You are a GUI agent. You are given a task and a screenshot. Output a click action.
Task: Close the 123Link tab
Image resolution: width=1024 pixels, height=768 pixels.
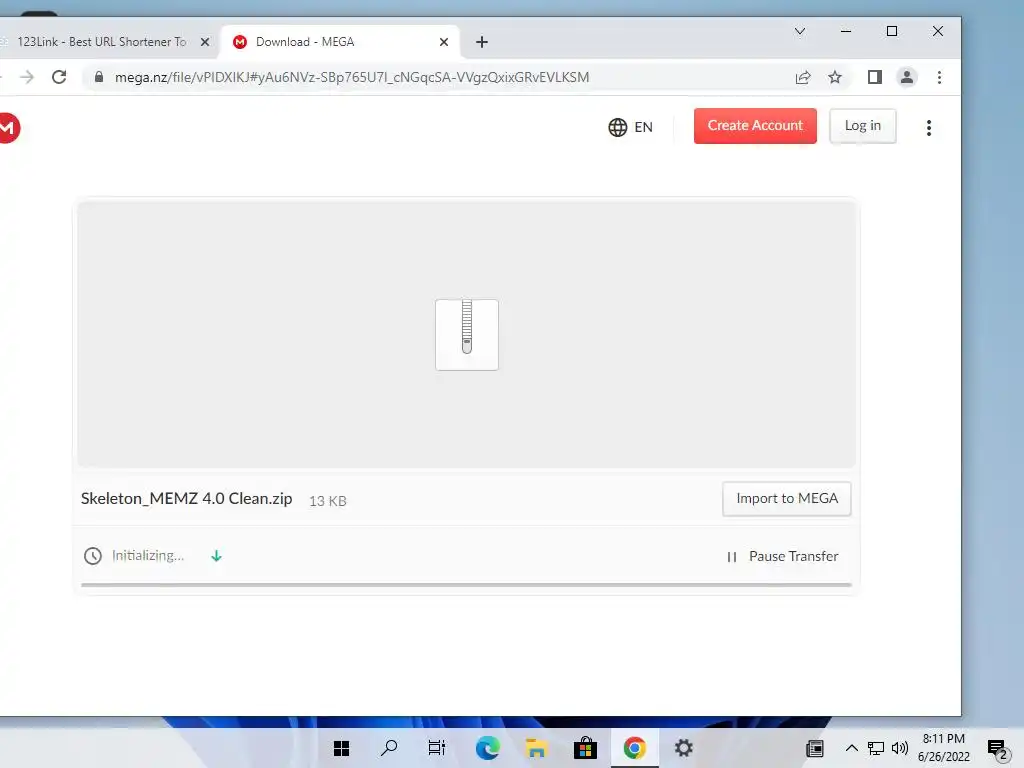click(x=205, y=42)
